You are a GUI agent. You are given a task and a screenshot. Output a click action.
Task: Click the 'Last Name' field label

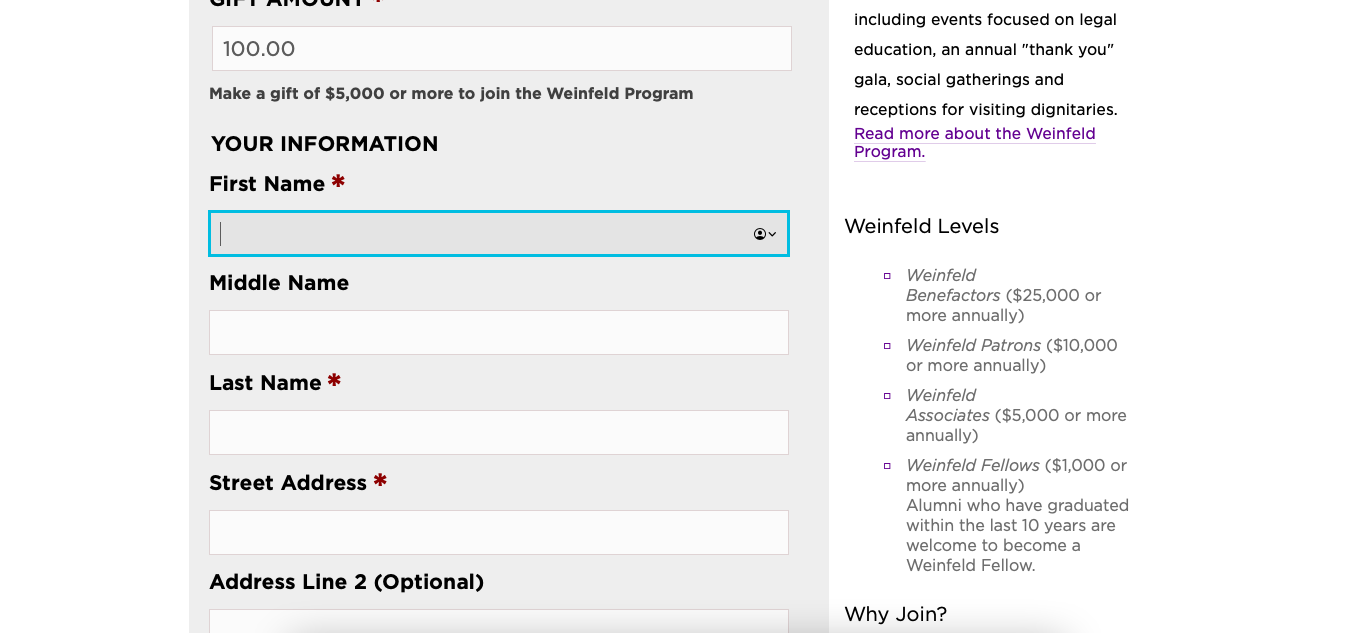[265, 383]
